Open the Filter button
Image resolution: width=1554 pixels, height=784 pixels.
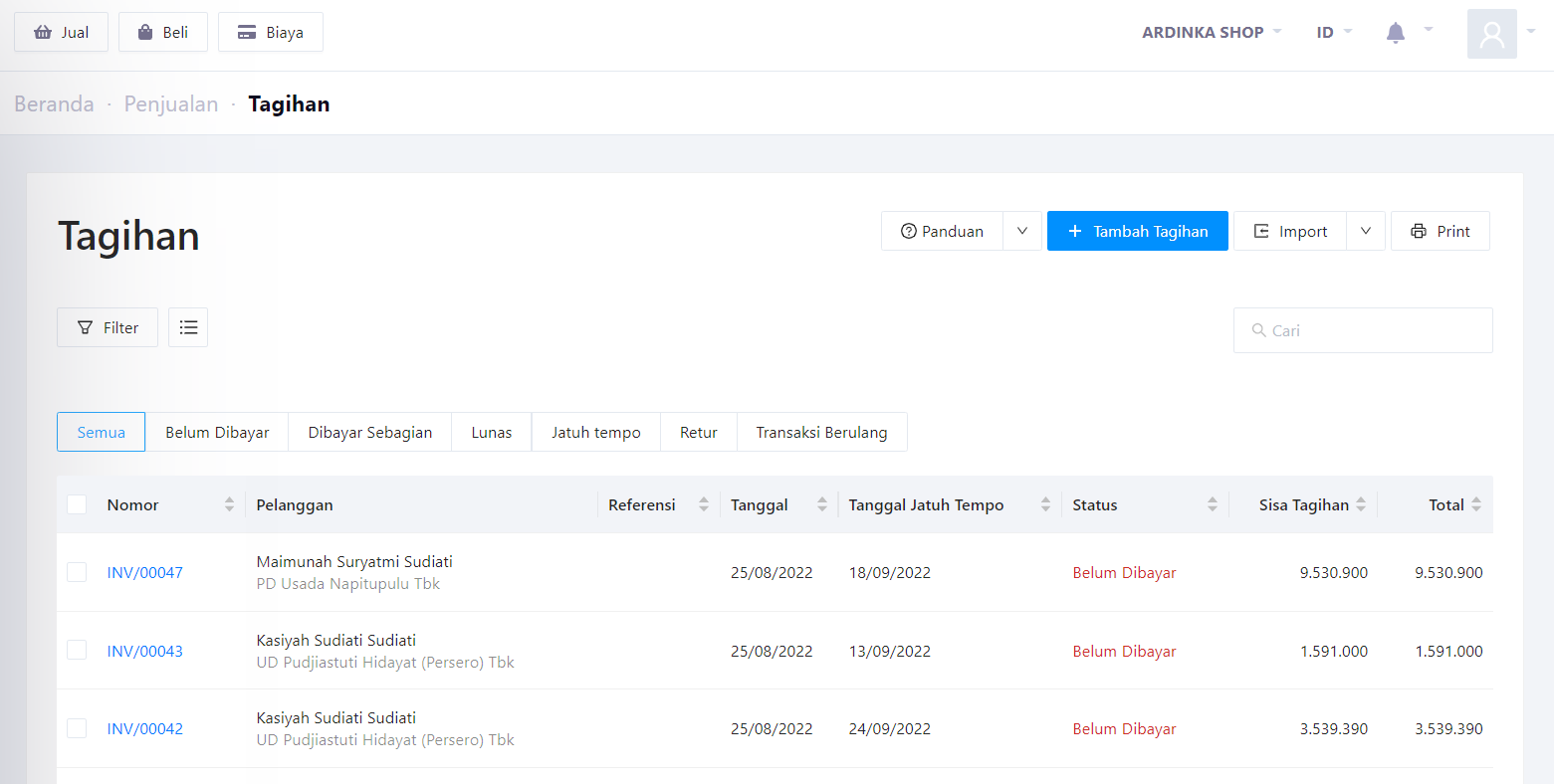pos(108,327)
